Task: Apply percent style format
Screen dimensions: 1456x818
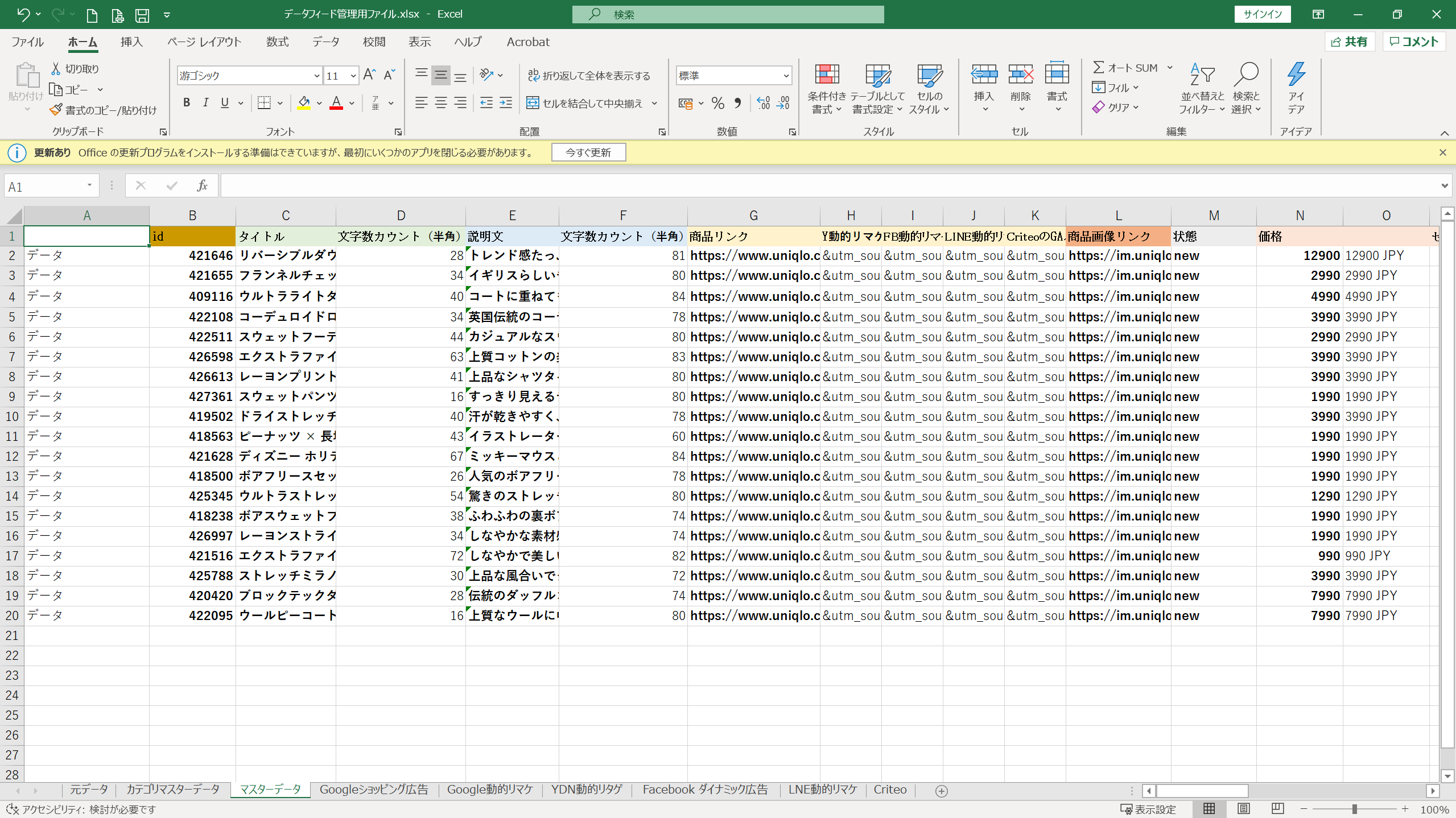Action: click(x=718, y=103)
